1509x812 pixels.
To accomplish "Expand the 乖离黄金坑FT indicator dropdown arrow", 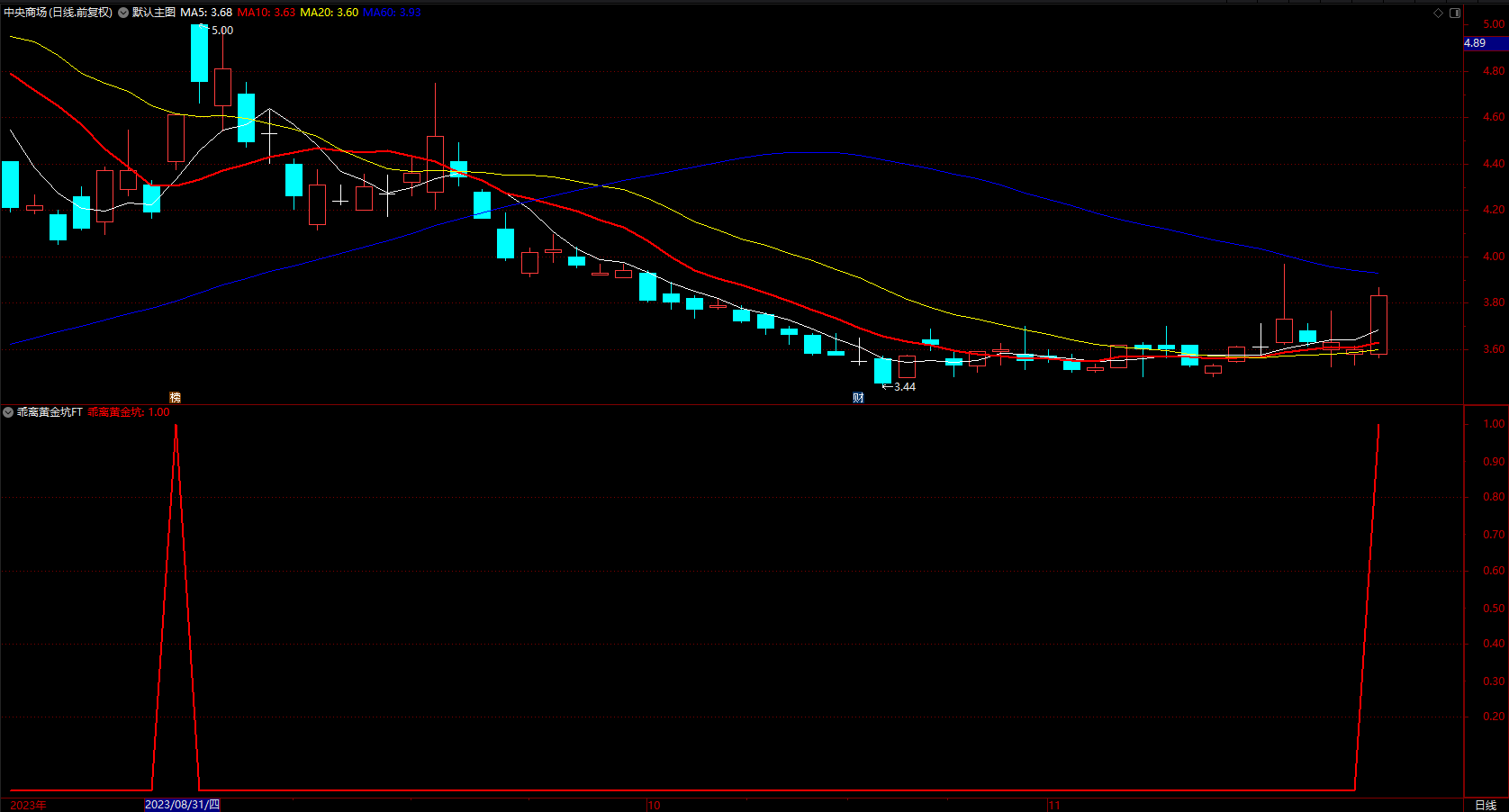I will pos(8,412).
